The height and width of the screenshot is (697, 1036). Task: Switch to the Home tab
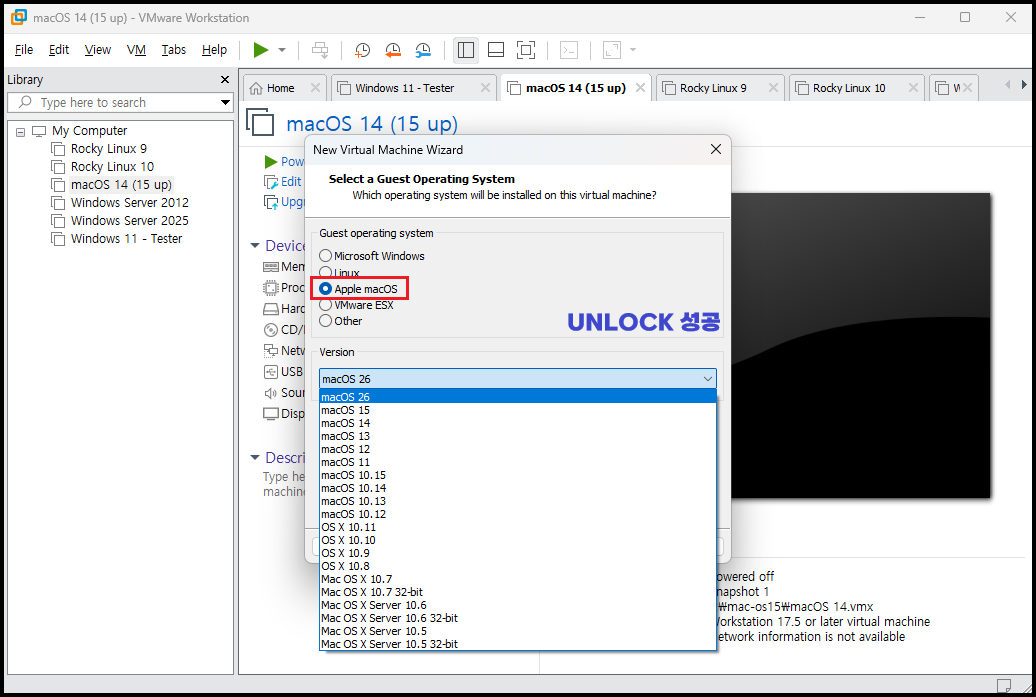pos(280,88)
